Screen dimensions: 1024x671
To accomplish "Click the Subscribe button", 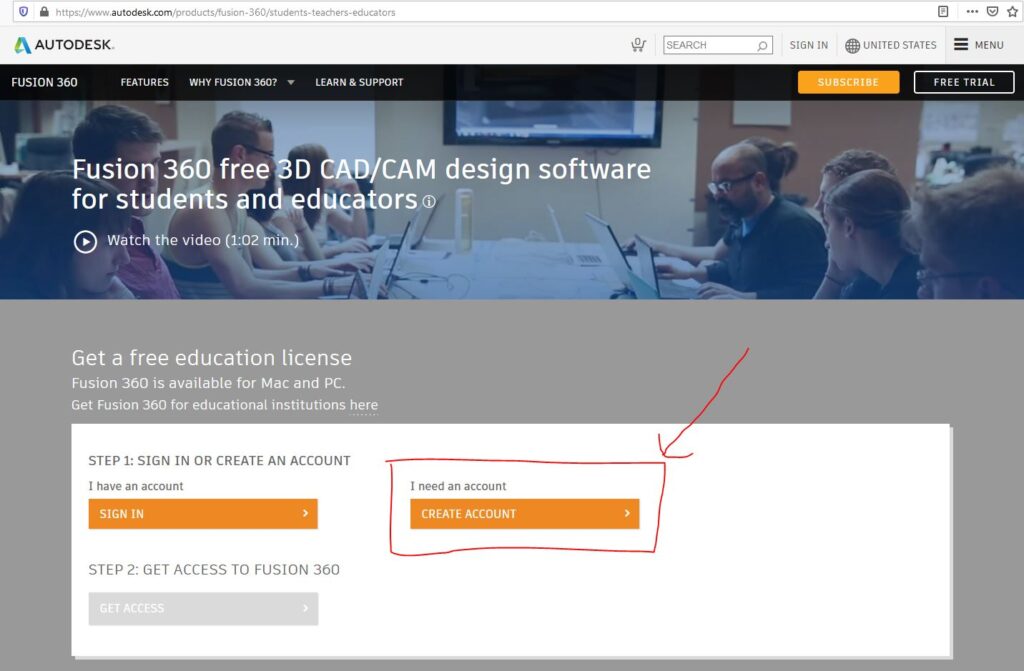I will point(848,82).
